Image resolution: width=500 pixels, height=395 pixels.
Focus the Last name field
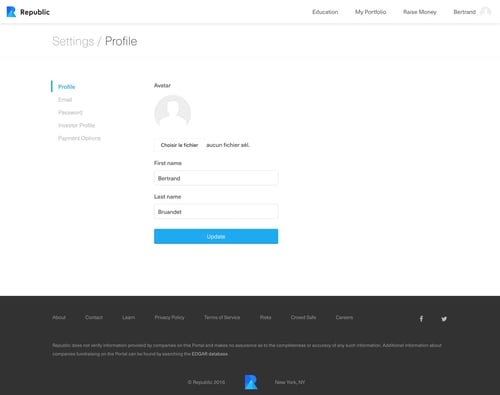coord(216,212)
